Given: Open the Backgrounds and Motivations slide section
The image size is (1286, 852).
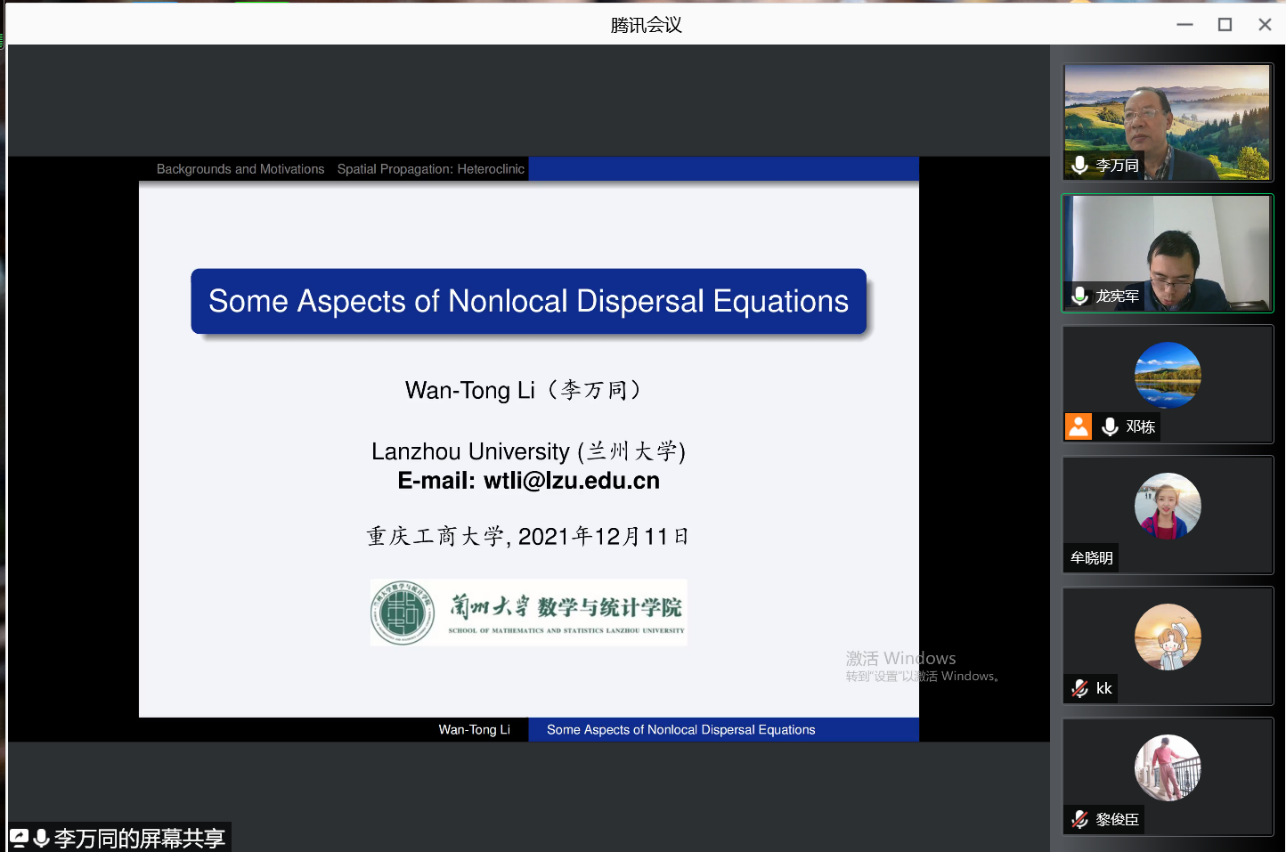Looking at the screenshot, I should [240, 169].
